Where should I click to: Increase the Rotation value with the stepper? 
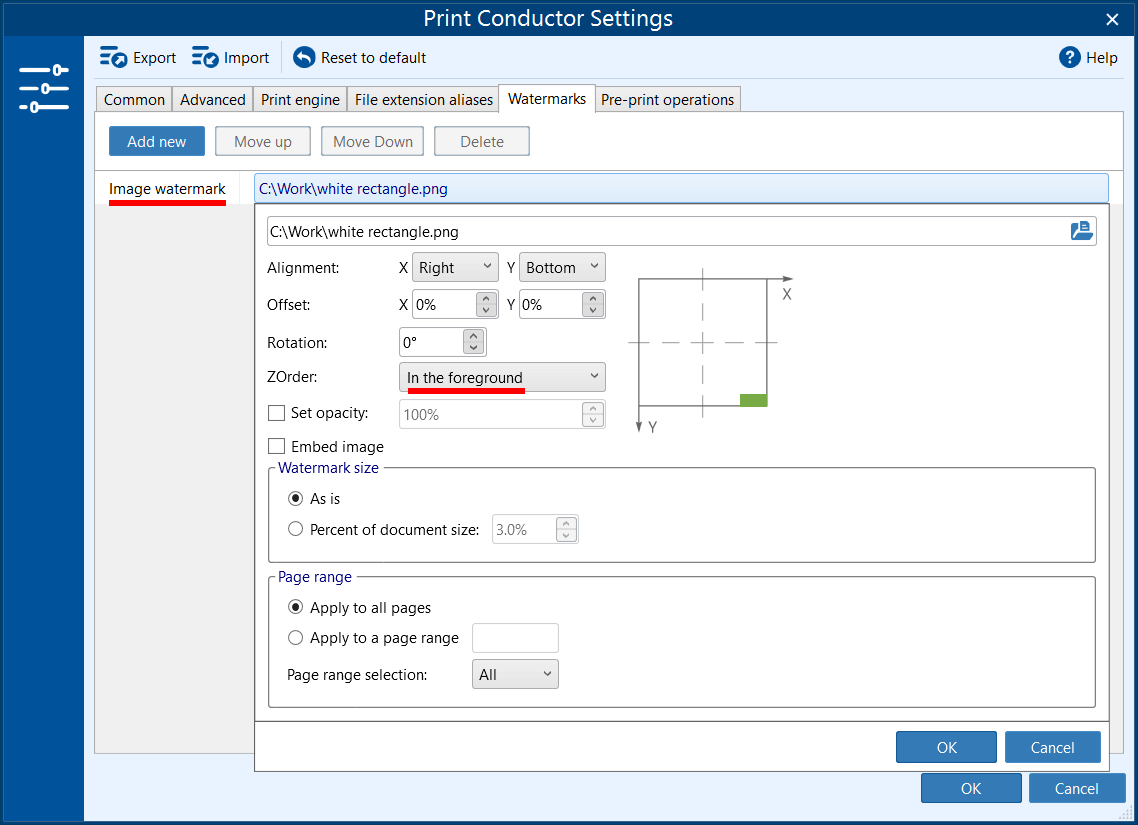474,337
